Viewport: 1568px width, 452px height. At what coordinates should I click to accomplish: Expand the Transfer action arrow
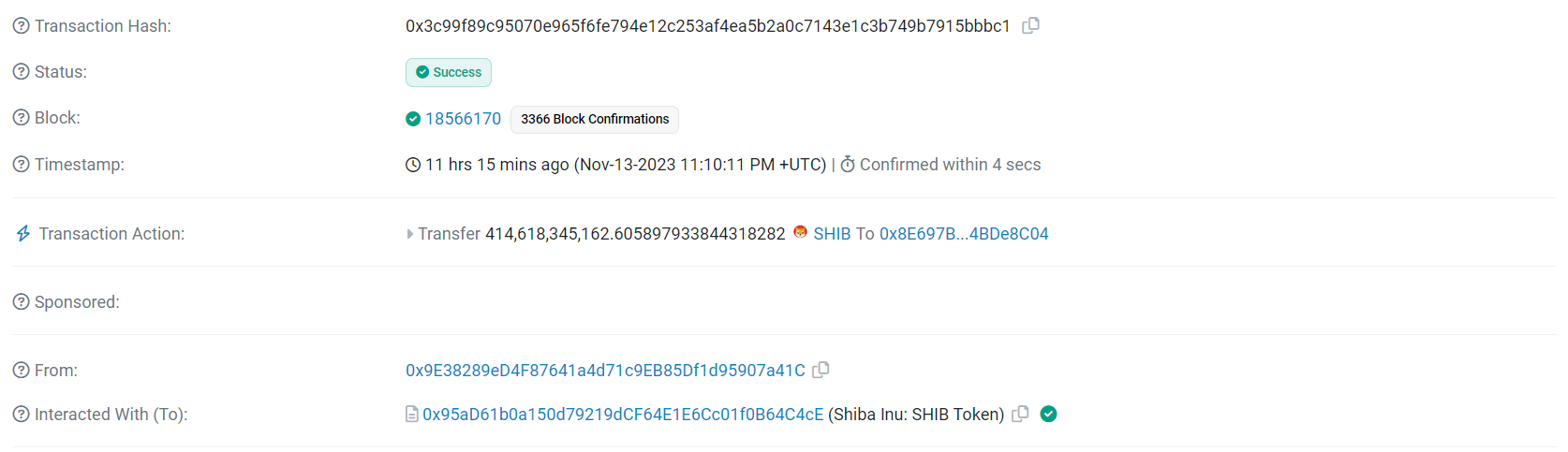410,234
